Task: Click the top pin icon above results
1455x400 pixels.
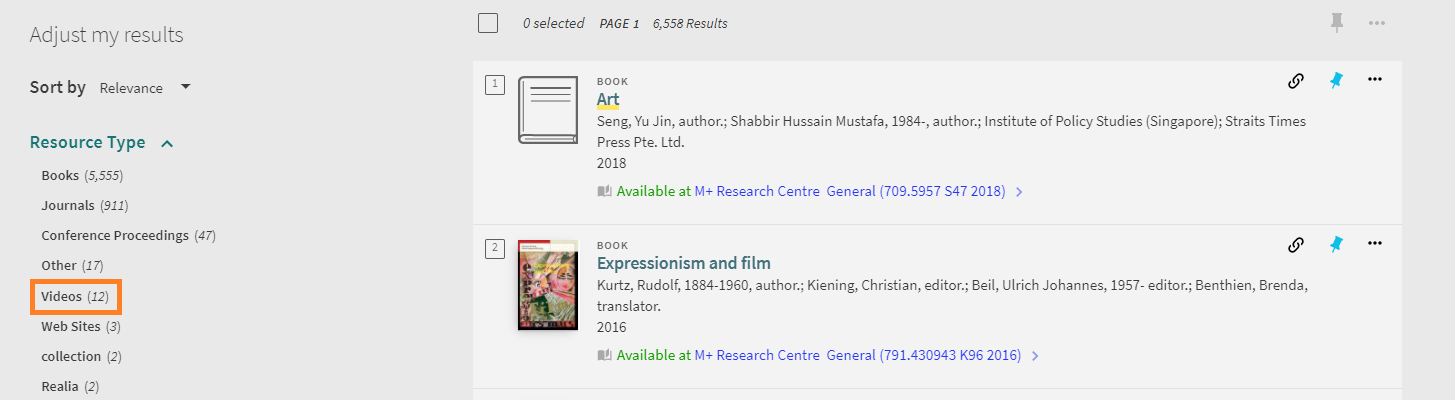Action: point(1337,22)
